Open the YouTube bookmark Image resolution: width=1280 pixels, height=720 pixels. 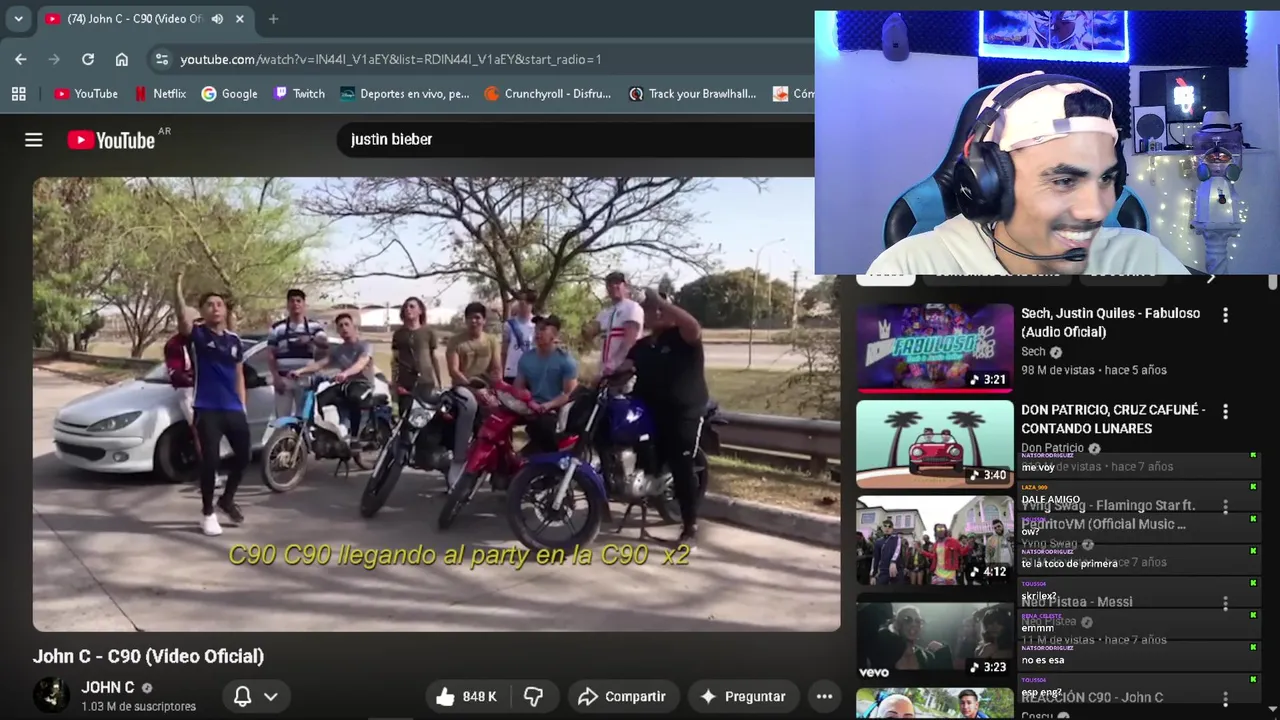[x=86, y=93]
